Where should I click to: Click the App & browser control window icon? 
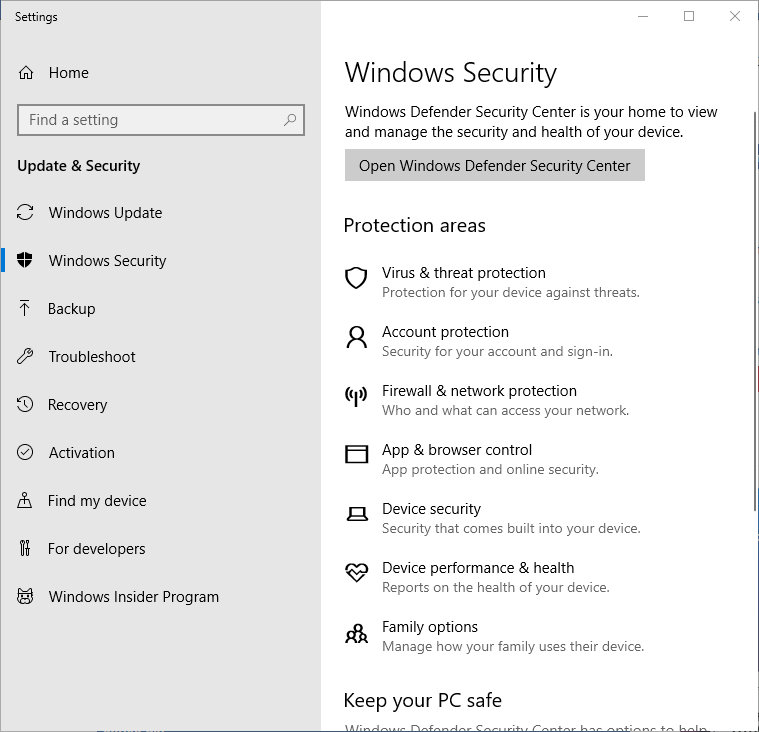click(357, 455)
